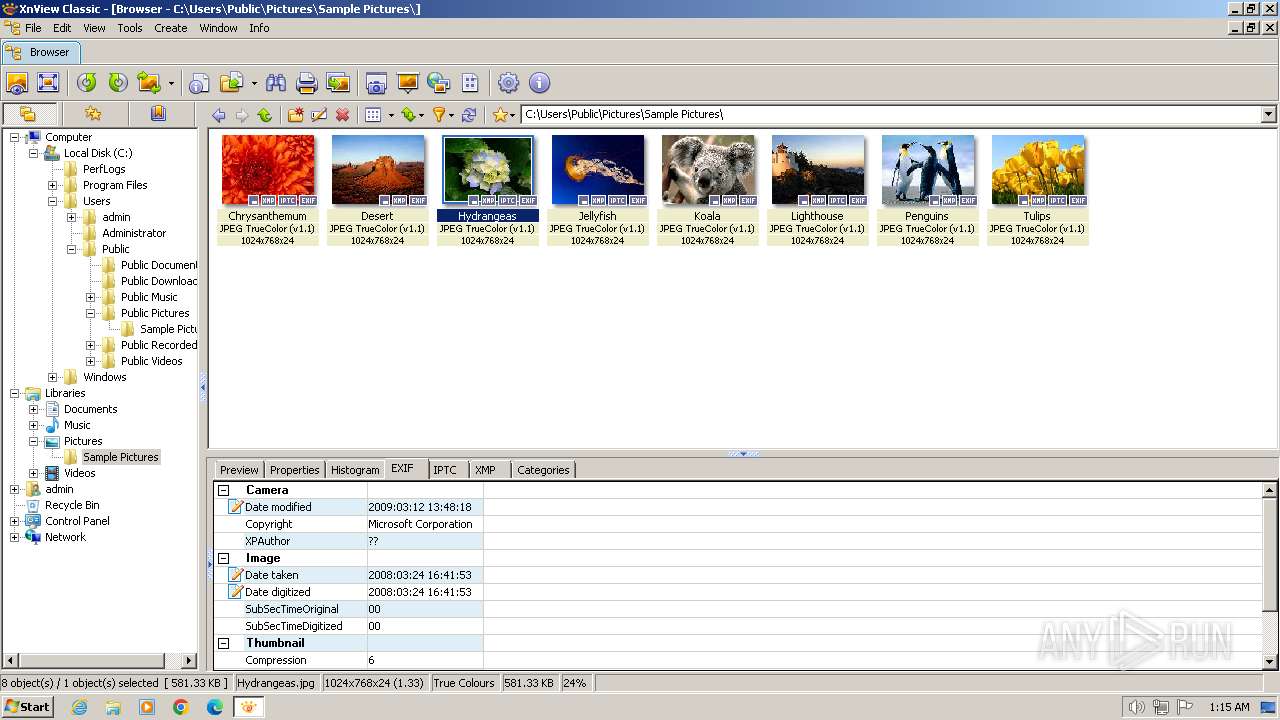Open the Batch convert toolbar icon
The height and width of the screenshot is (720, 1280).
(338, 83)
